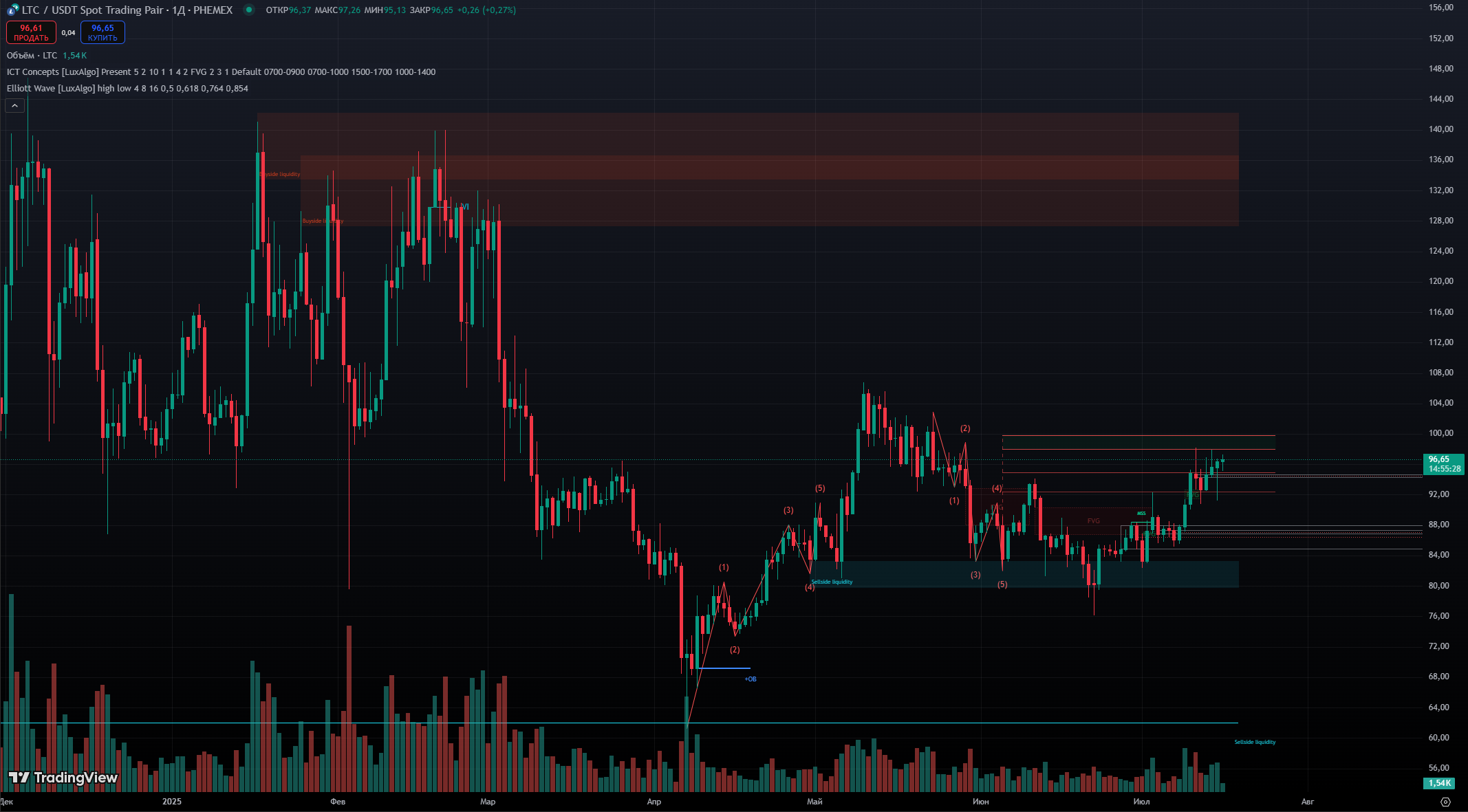Screen dimensions: 1468x812
Task: Click the 1,54K volume label on price axis
Action: 1440,783
